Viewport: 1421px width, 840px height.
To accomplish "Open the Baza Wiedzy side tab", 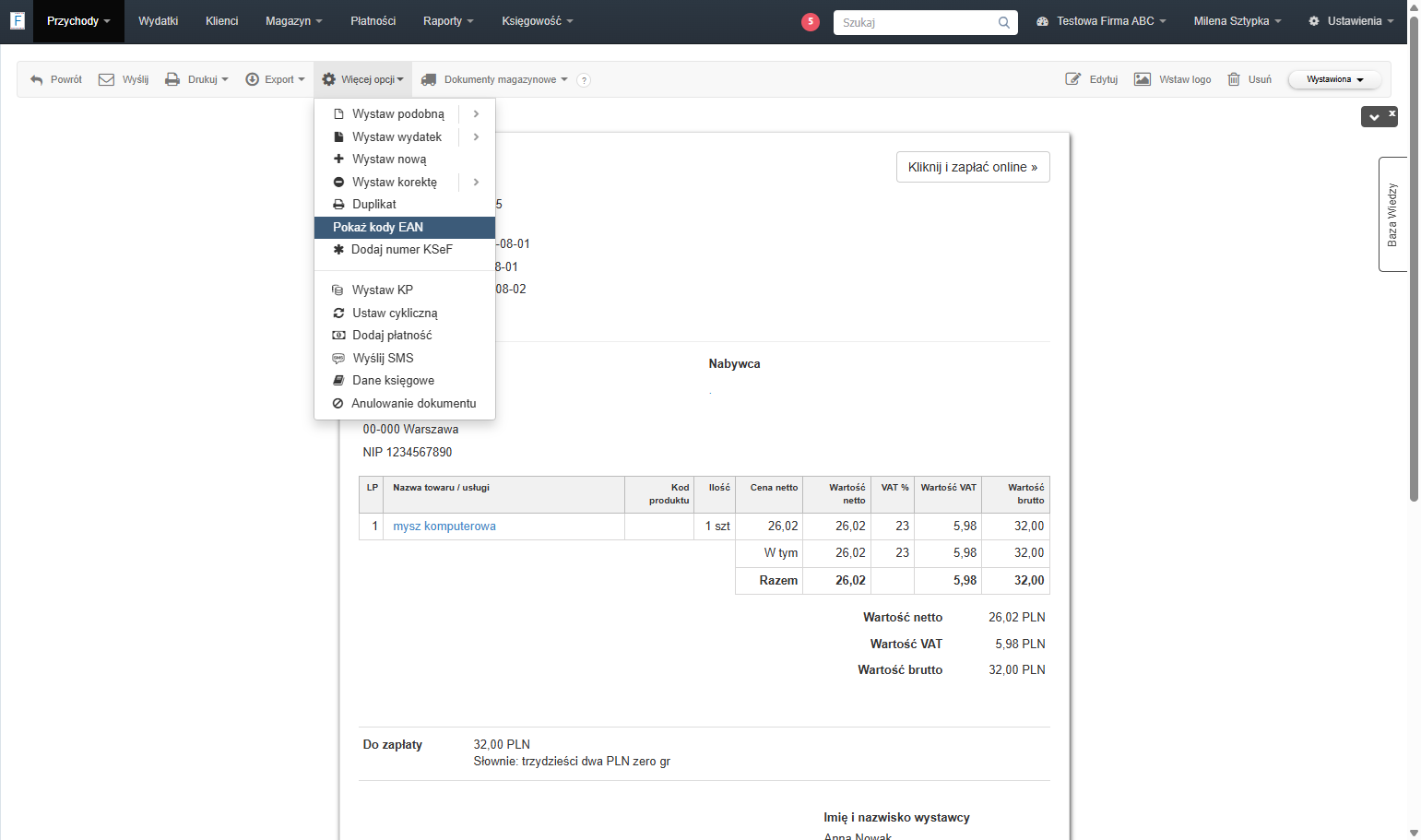I will click(x=1392, y=215).
